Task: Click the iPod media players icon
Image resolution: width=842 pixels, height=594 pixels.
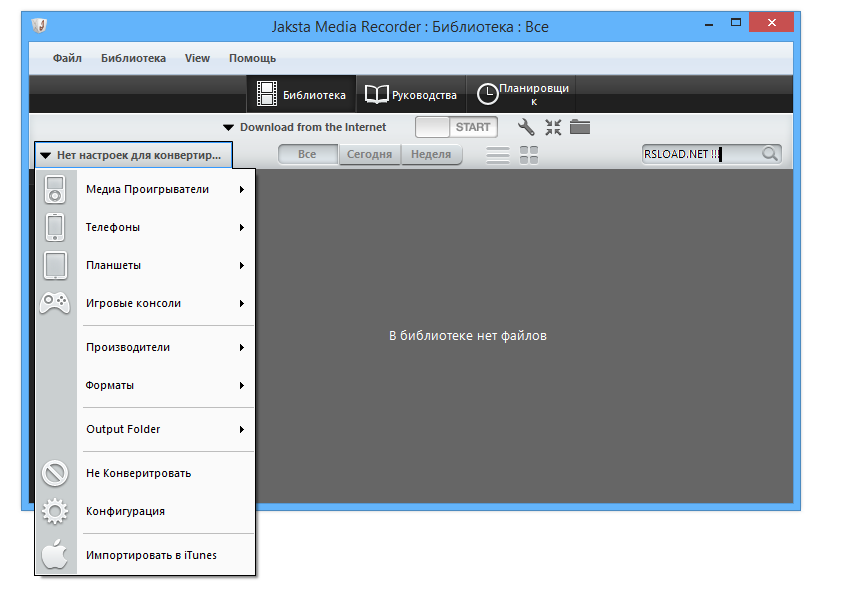Action: click(x=55, y=190)
